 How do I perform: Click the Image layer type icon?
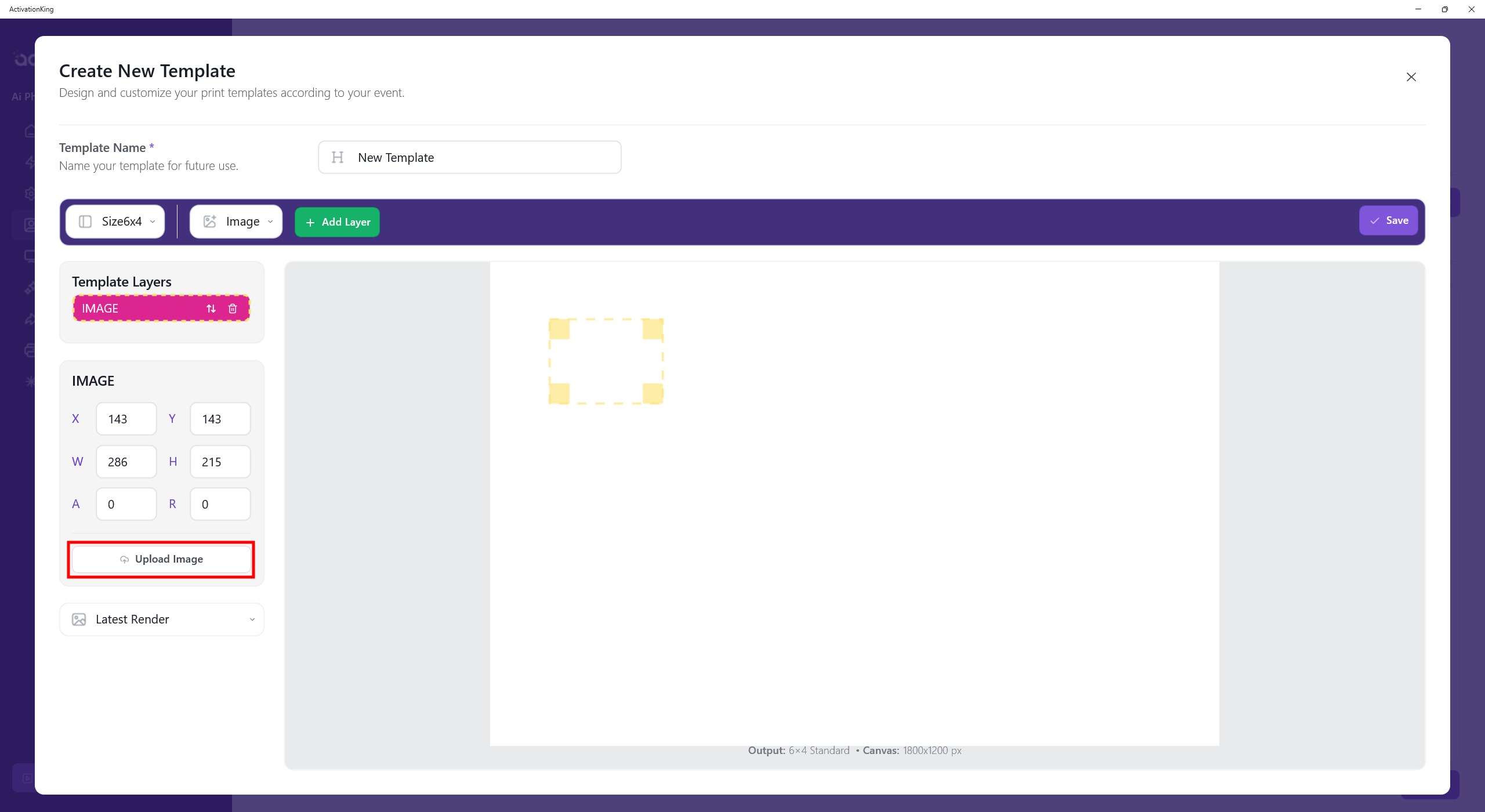(209, 222)
